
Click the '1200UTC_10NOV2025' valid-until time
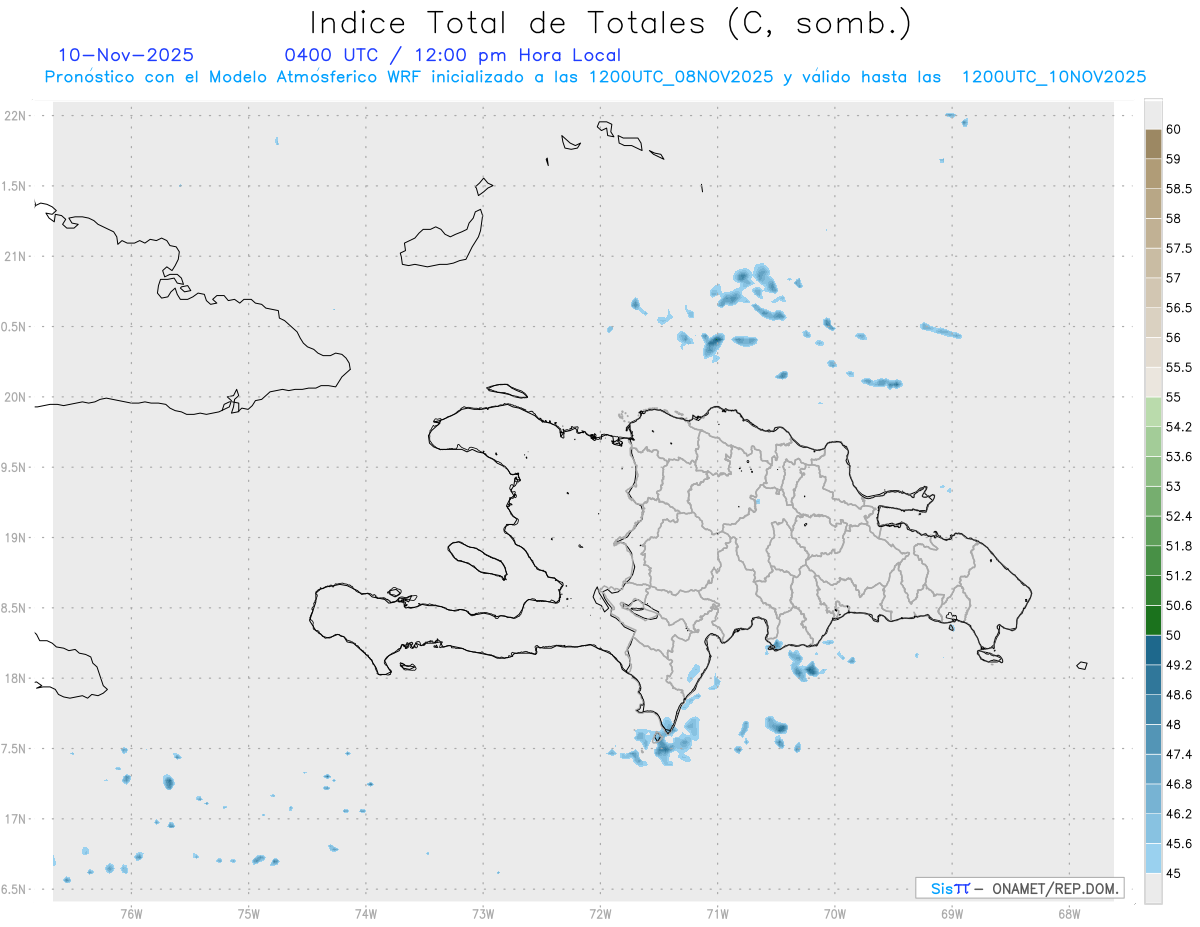tap(1054, 77)
